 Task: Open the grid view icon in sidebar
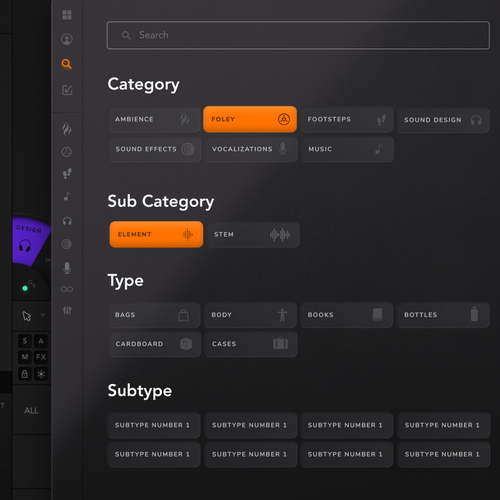[67, 15]
